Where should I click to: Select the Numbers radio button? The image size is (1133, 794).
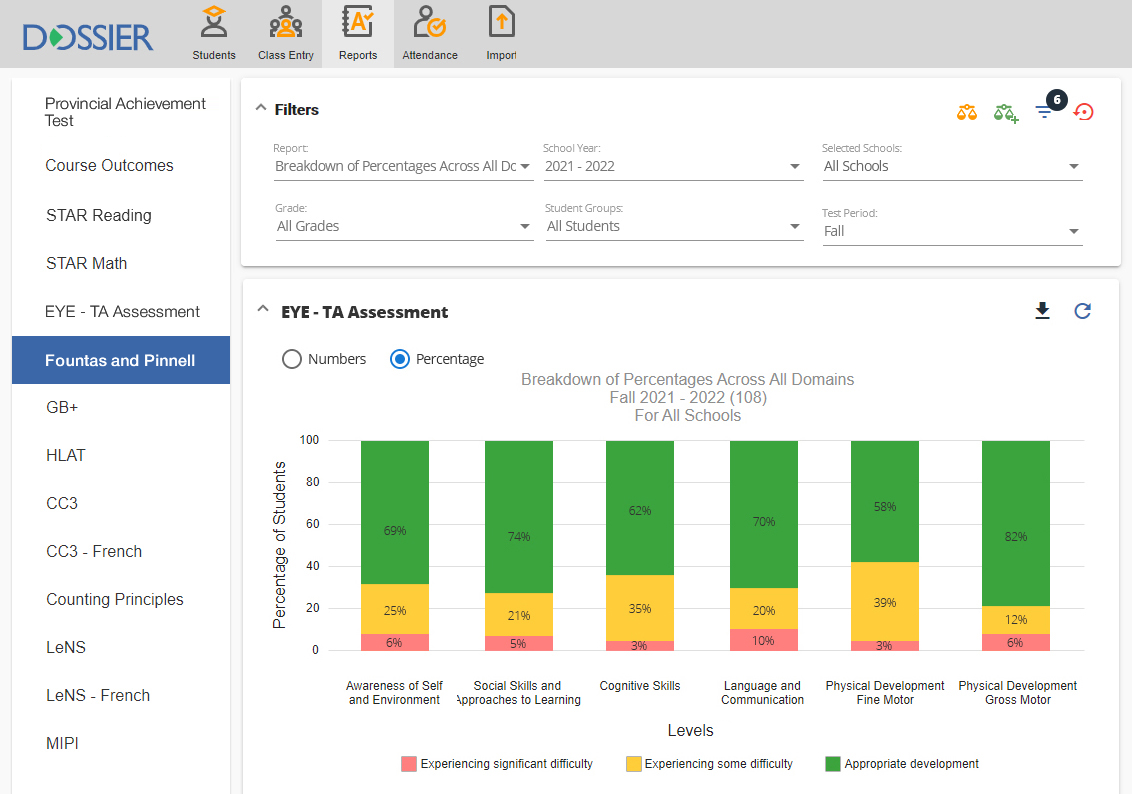[x=292, y=359]
